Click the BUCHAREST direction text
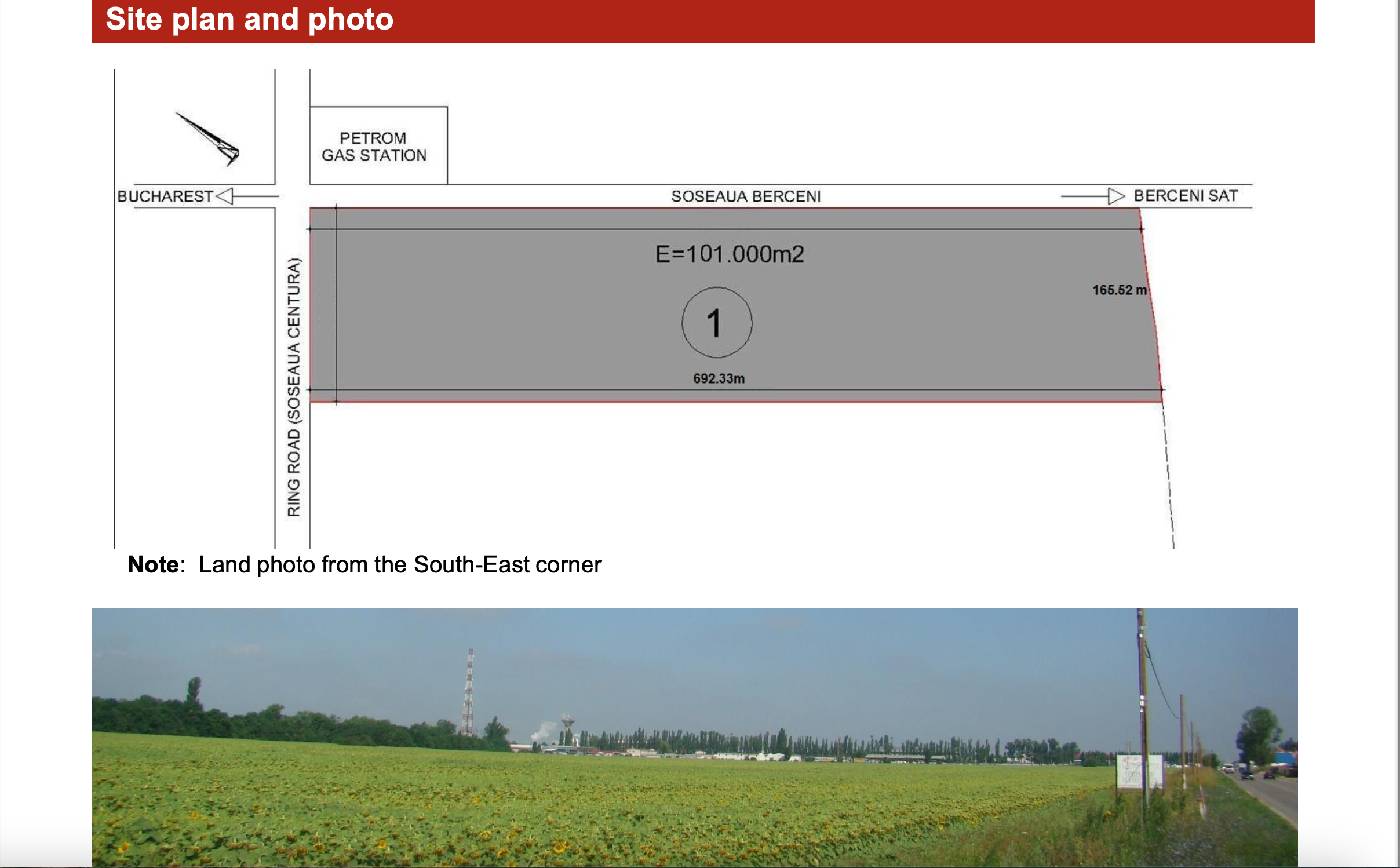Viewport: 1400px width, 868px height. (x=165, y=196)
